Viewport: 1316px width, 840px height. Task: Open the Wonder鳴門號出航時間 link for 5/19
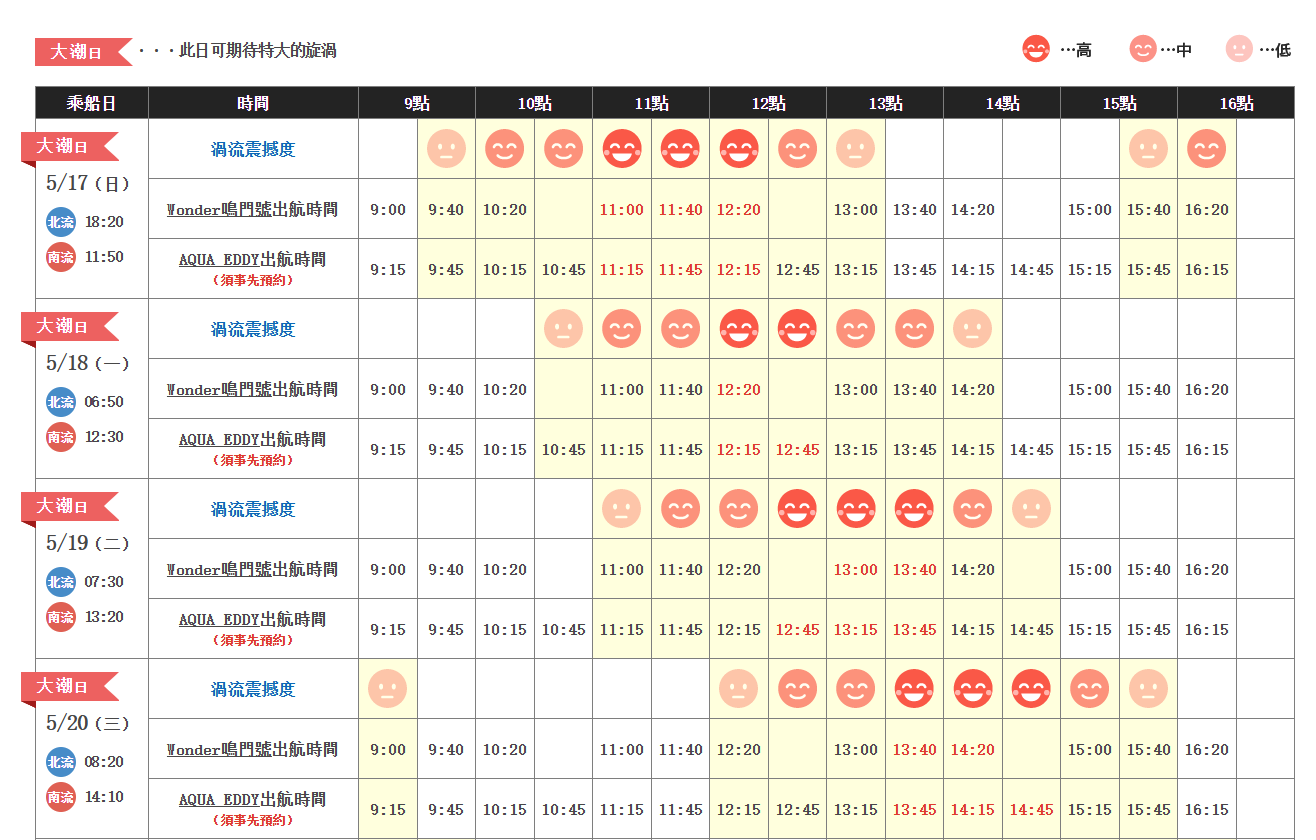click(252, 570)
